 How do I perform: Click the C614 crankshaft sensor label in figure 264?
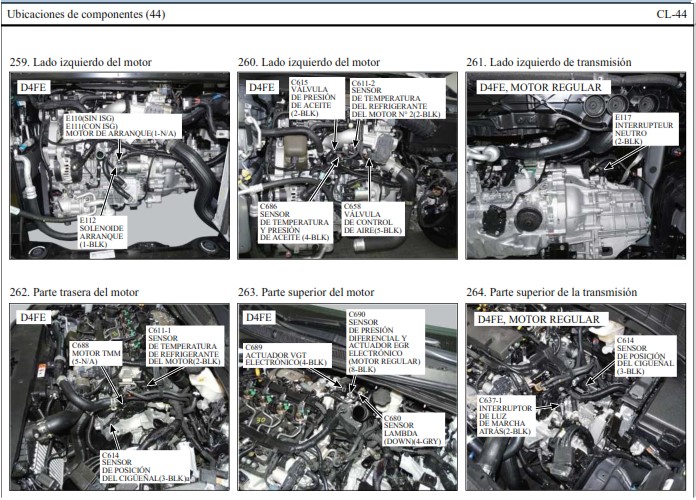pos(645,356)
